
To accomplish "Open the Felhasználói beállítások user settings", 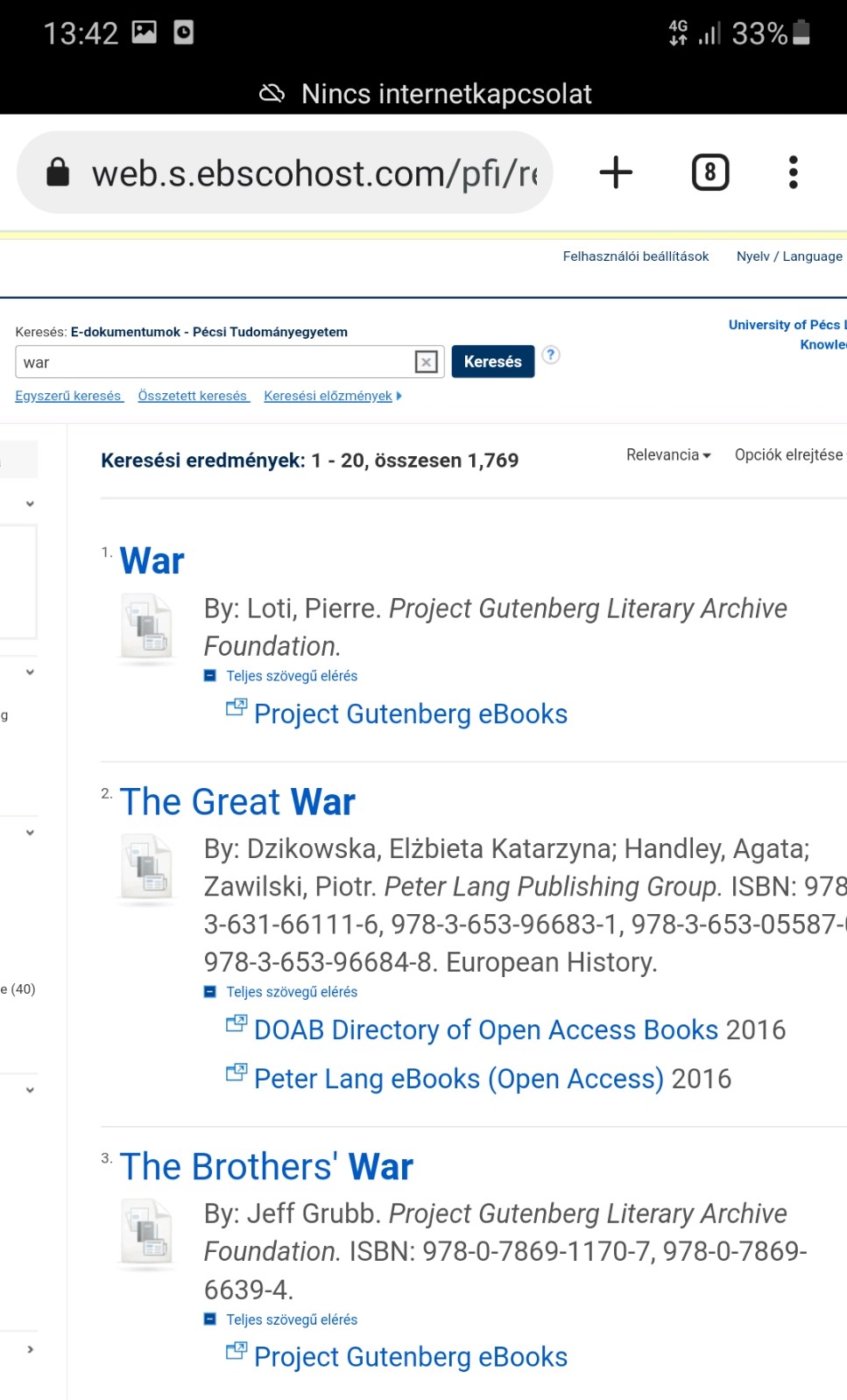I will (635, 257).
